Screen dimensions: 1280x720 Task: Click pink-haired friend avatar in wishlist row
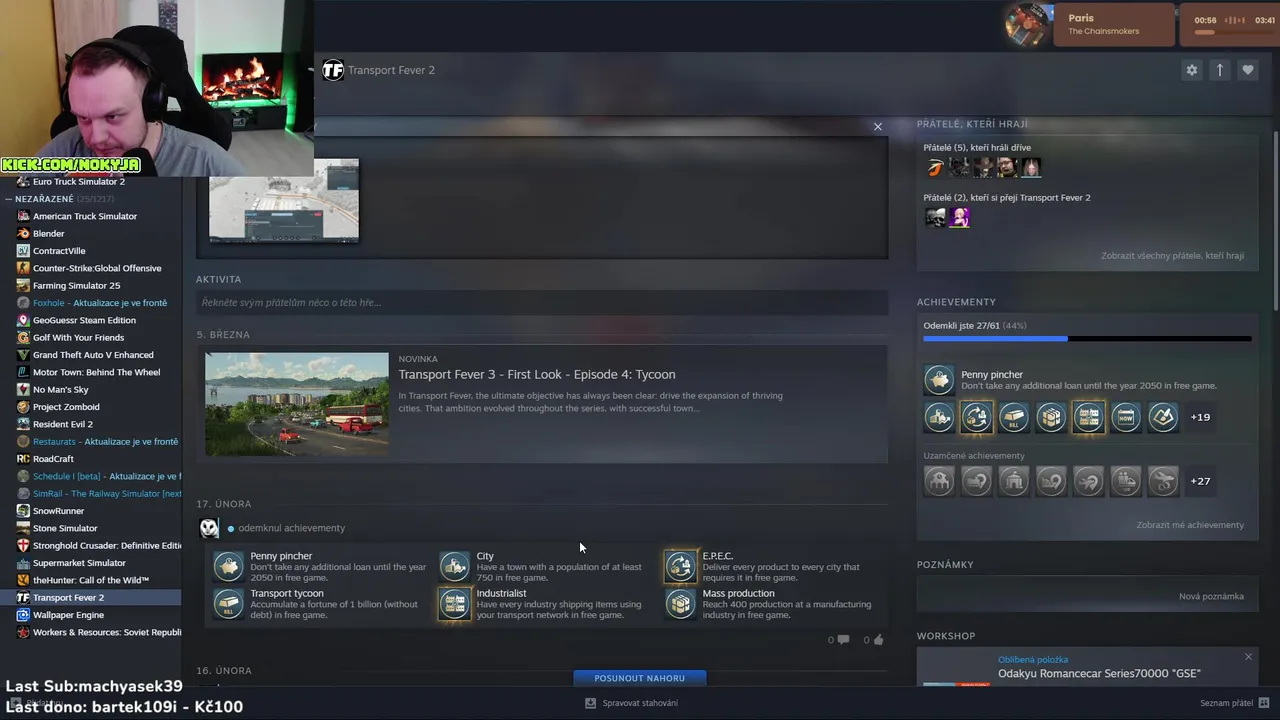[959, 217]
